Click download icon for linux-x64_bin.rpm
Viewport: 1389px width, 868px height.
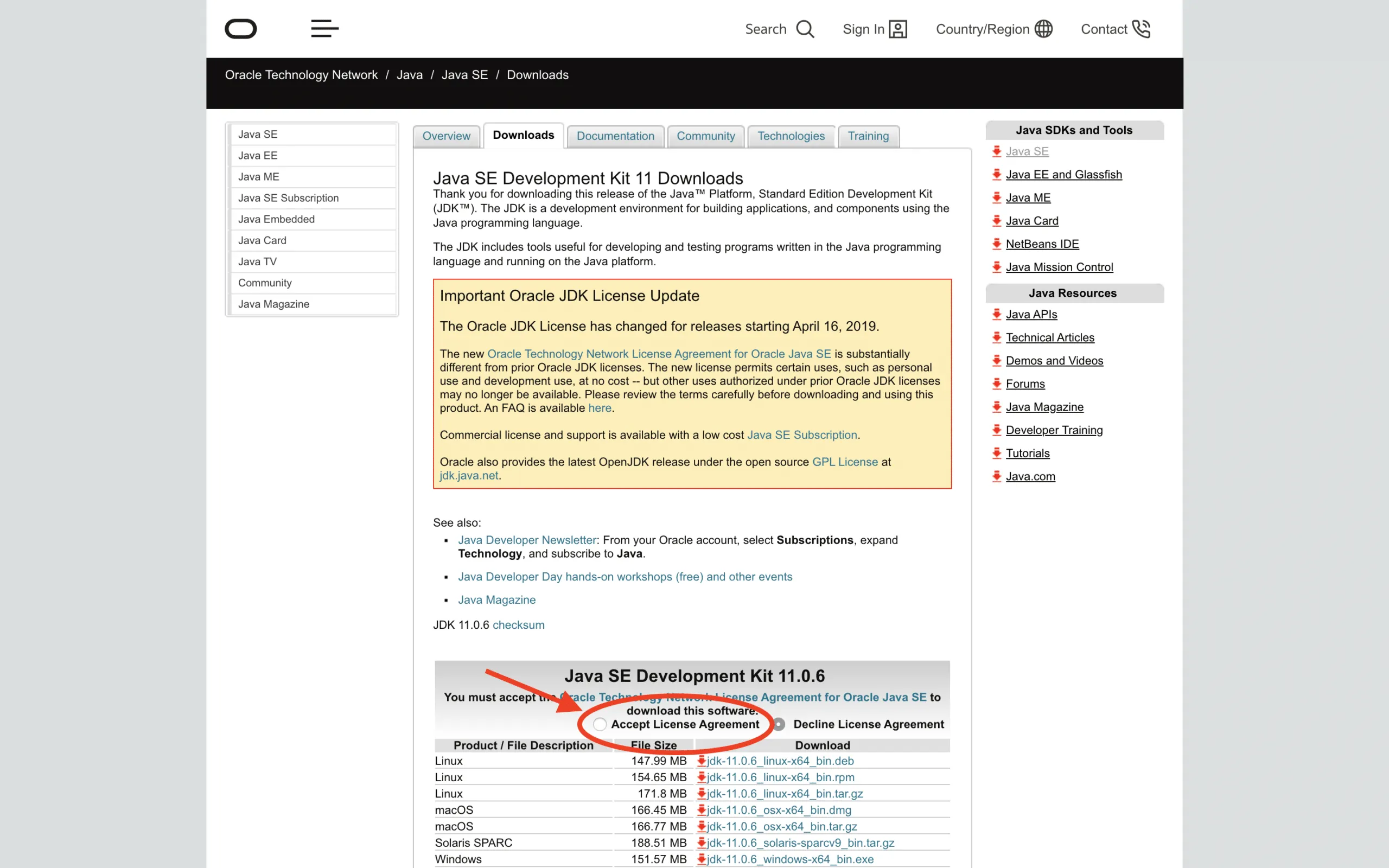702,777
